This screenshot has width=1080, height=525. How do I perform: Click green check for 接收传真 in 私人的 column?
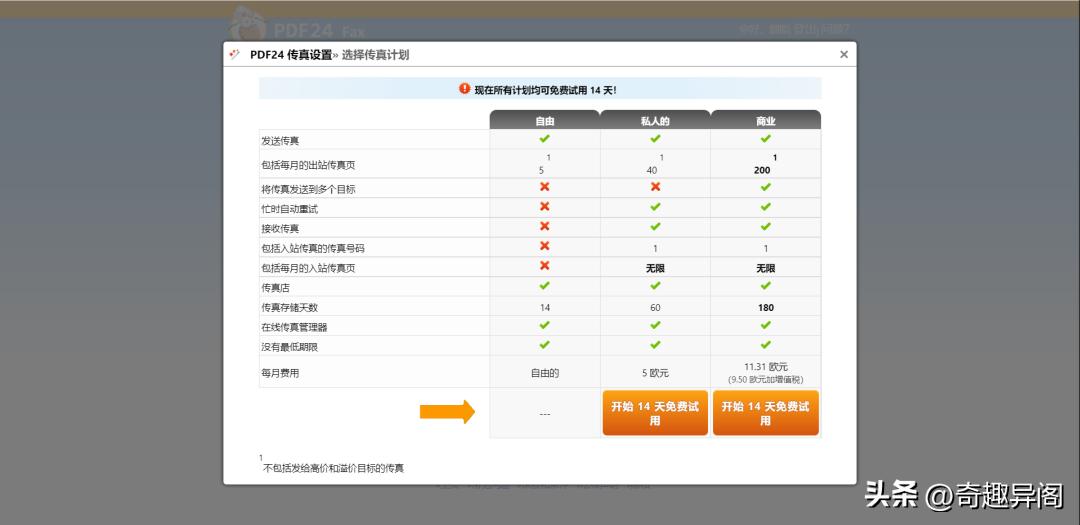point(655,226)
